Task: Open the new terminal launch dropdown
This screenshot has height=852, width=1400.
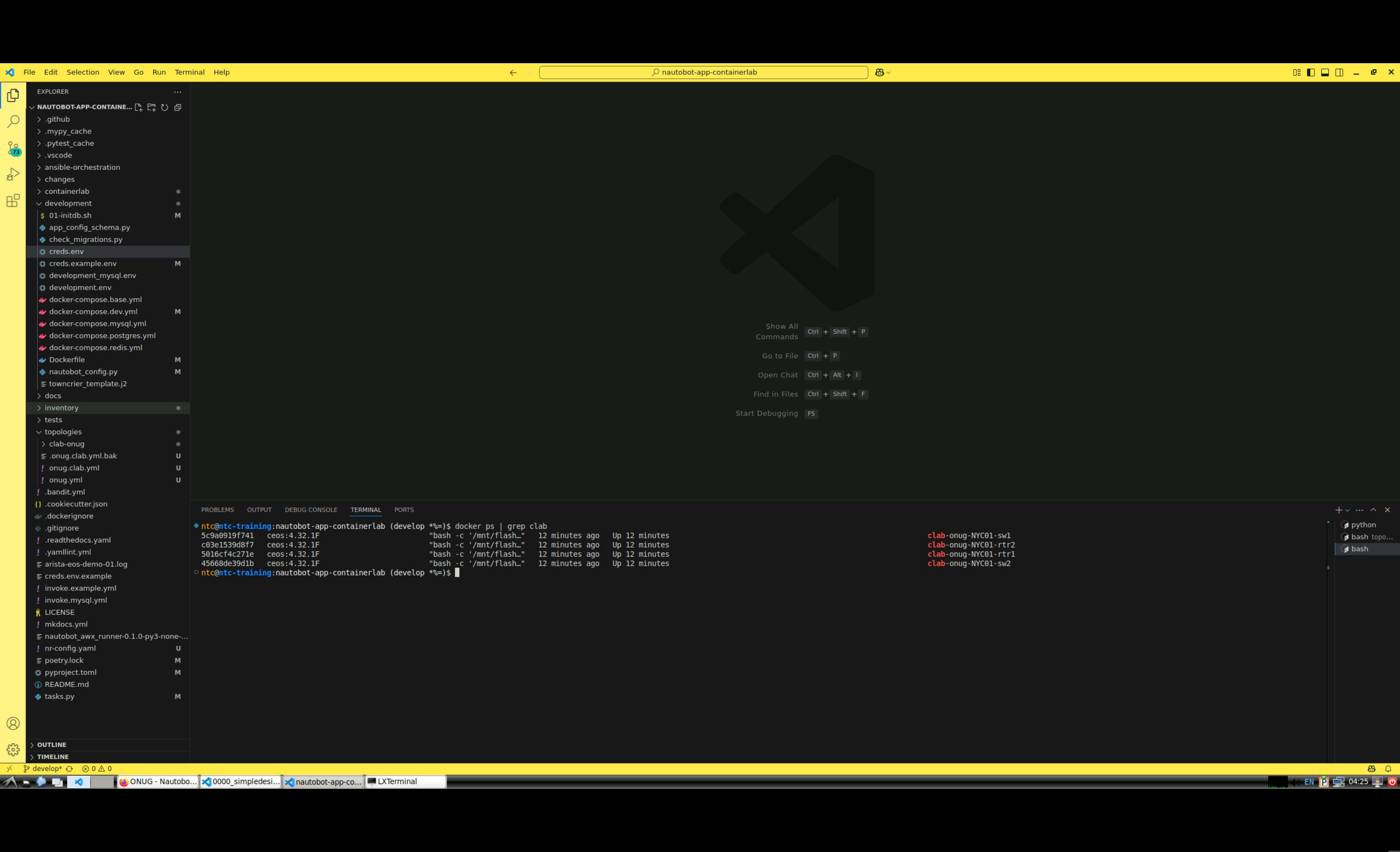Action: coord(1348,510)
